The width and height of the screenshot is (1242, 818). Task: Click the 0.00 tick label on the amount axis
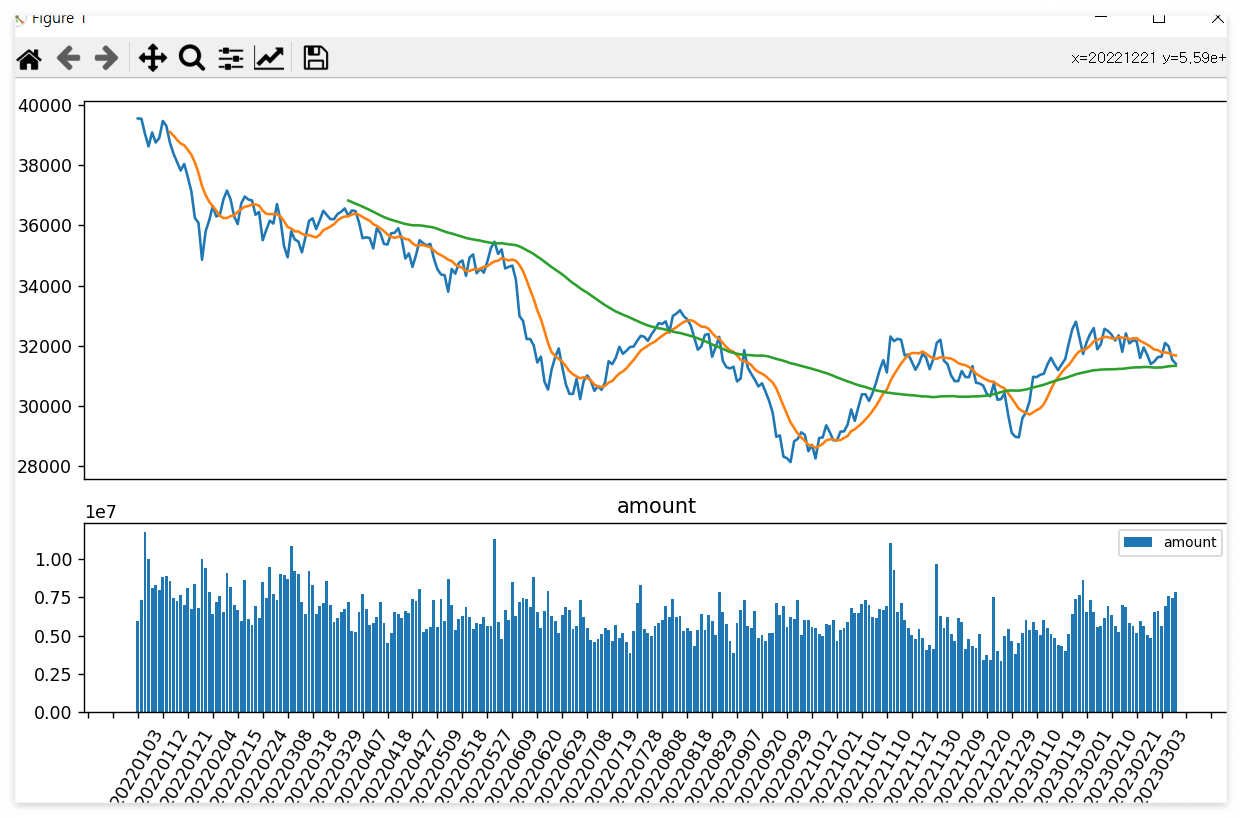[x=54, y=713]
